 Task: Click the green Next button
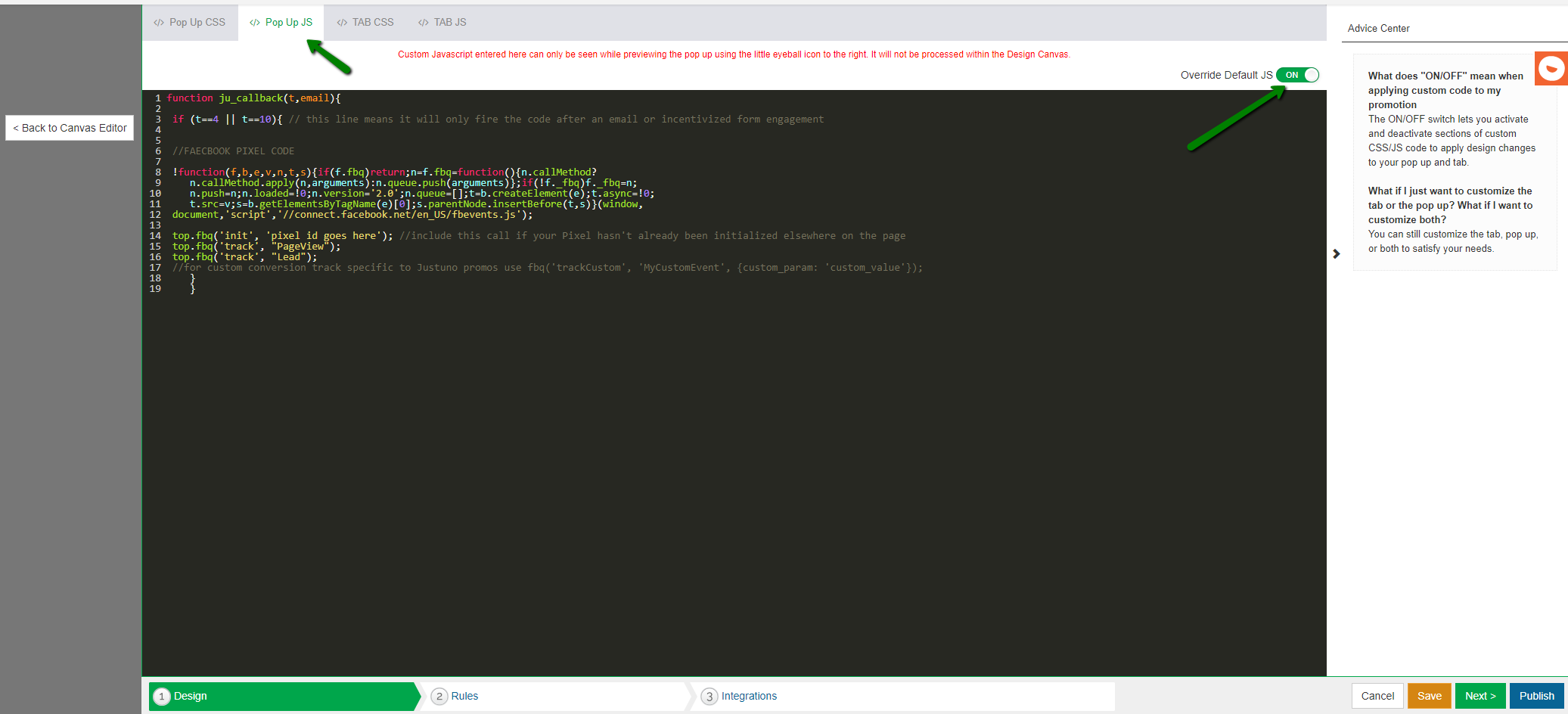[x=1480, y=696]
